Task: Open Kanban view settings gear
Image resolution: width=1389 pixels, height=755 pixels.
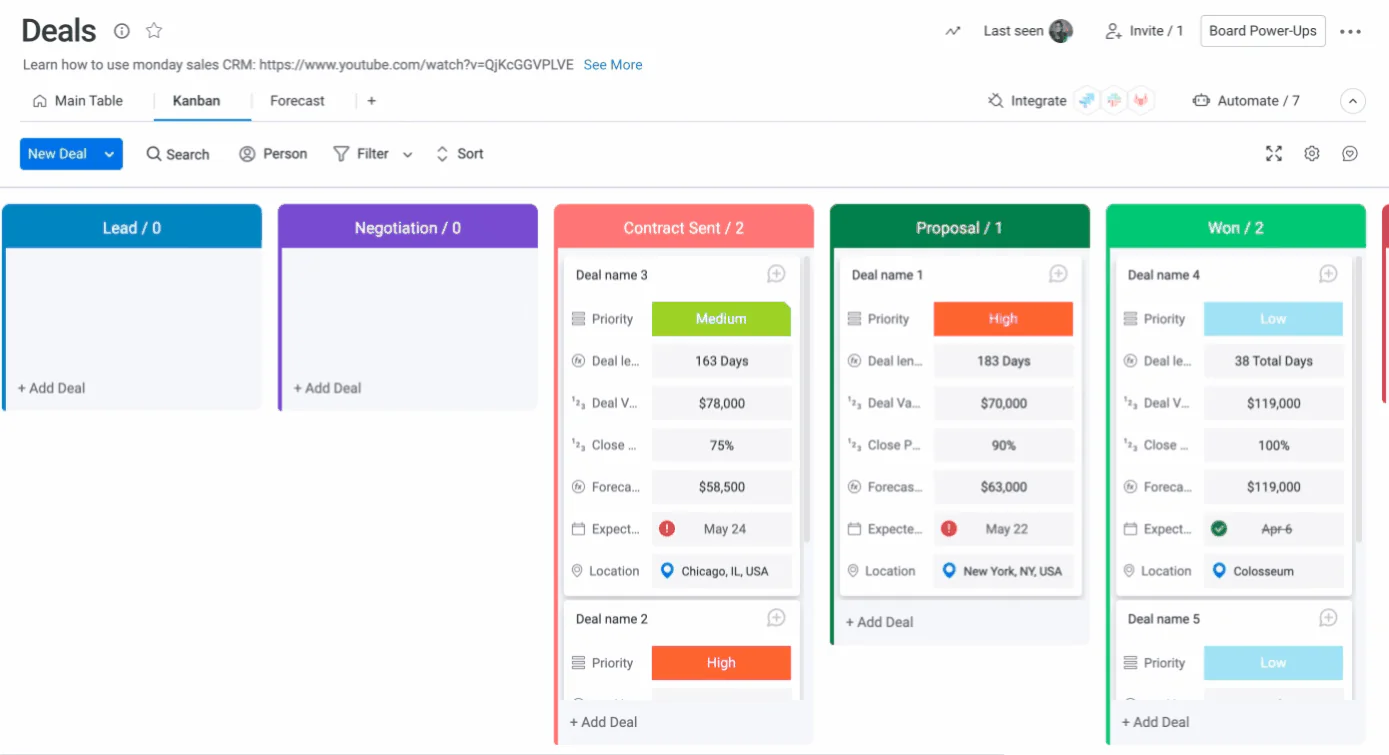Action: [x=1312, y=153]
